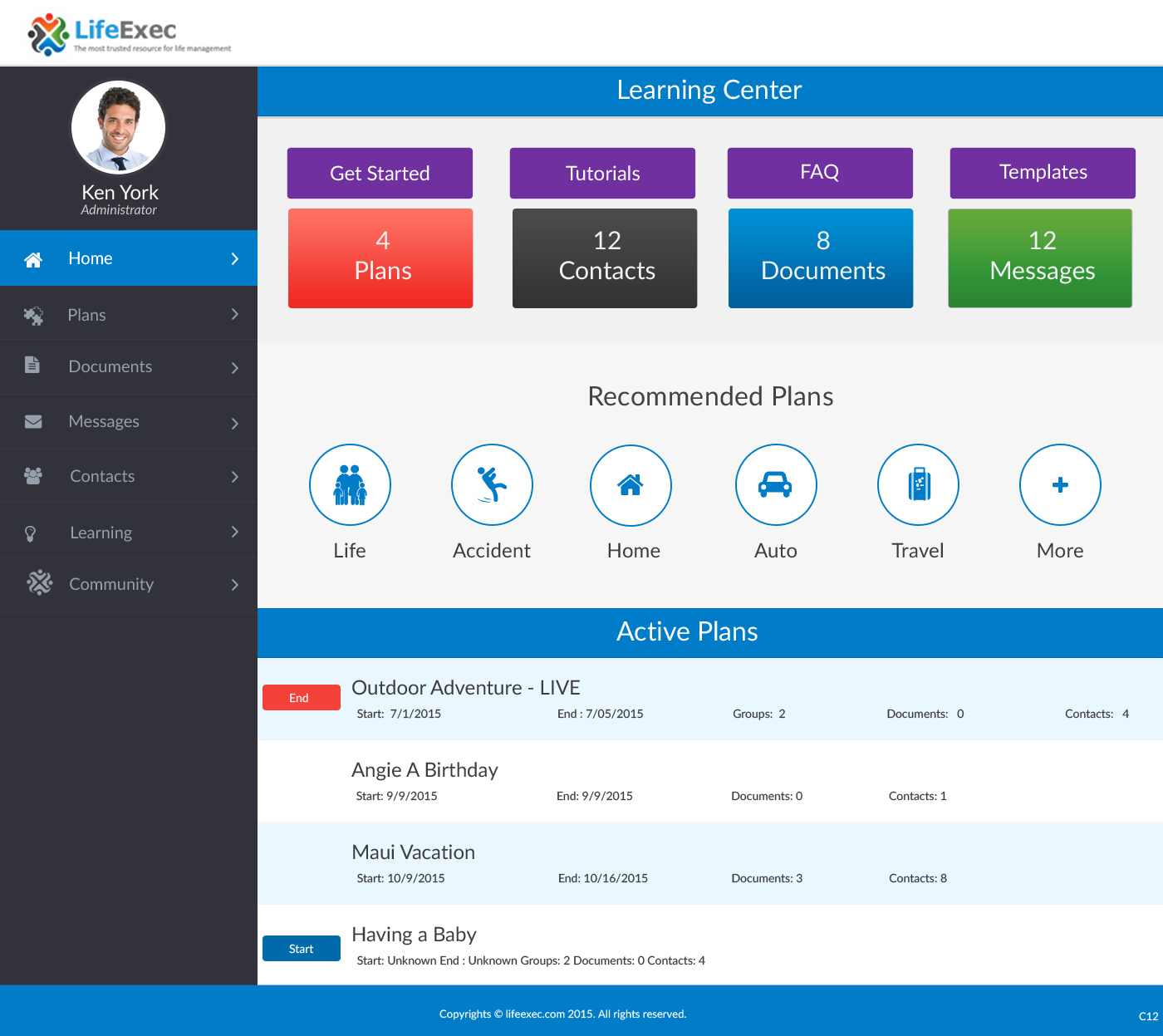Viewport: 1163px width, 1036px height.
Task: Click the Life plan family icon
Action: coord(350,485)
